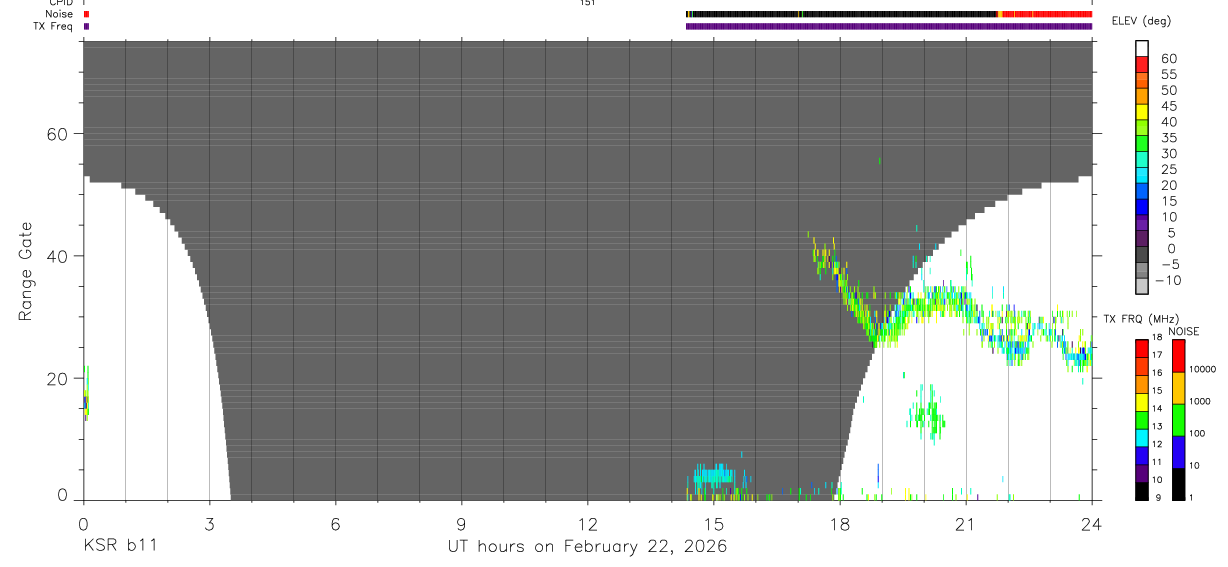
Task: Click the '30' label on elevation colorbar
Action: [x=1168, y=154]
